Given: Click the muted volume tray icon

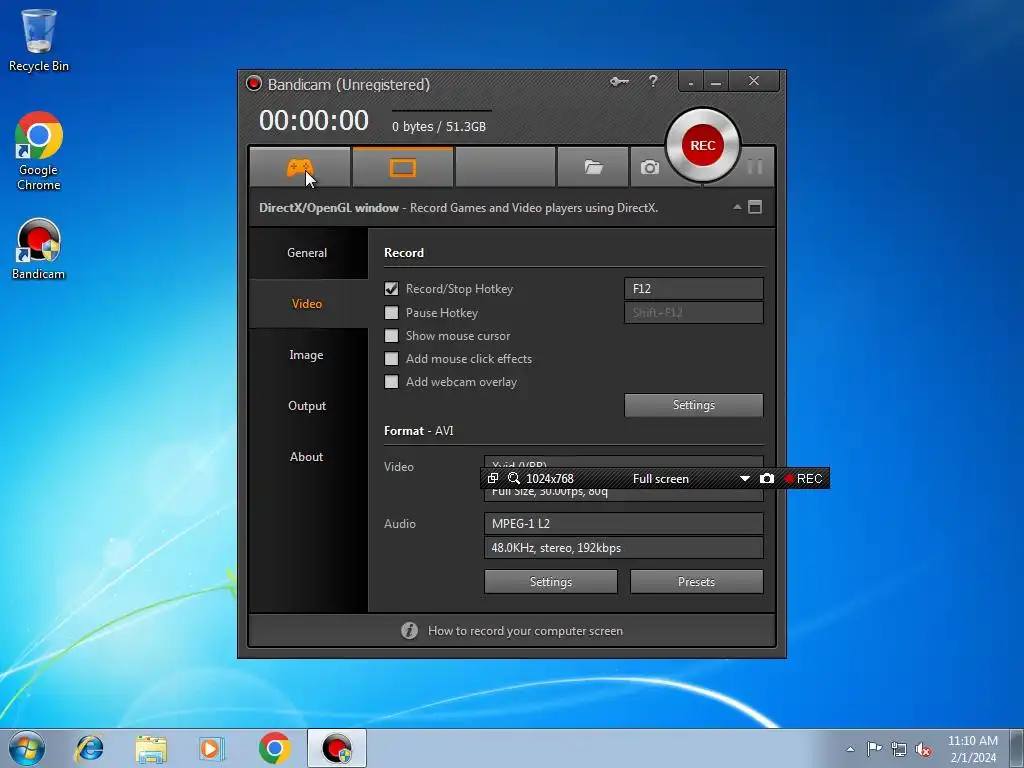Looking at the screenshot, I should click(923, 749).
